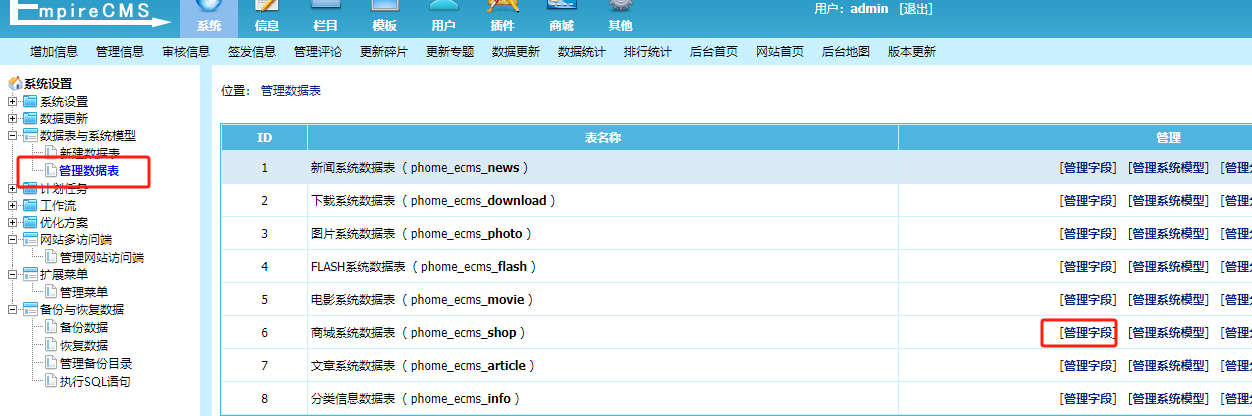Collapse the 数据表与系统模型 tree node
The width and height of the screenshot is (1252, 416).
coord(12,135)
